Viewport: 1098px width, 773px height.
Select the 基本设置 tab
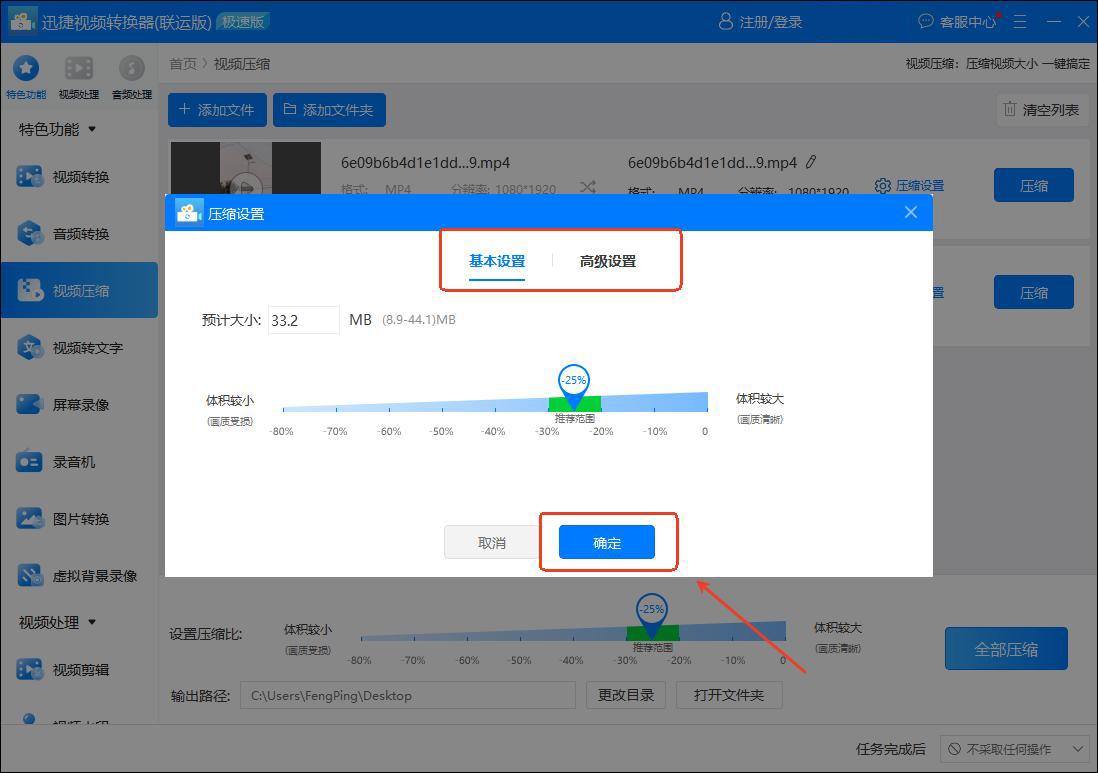(x=497, y=261)
